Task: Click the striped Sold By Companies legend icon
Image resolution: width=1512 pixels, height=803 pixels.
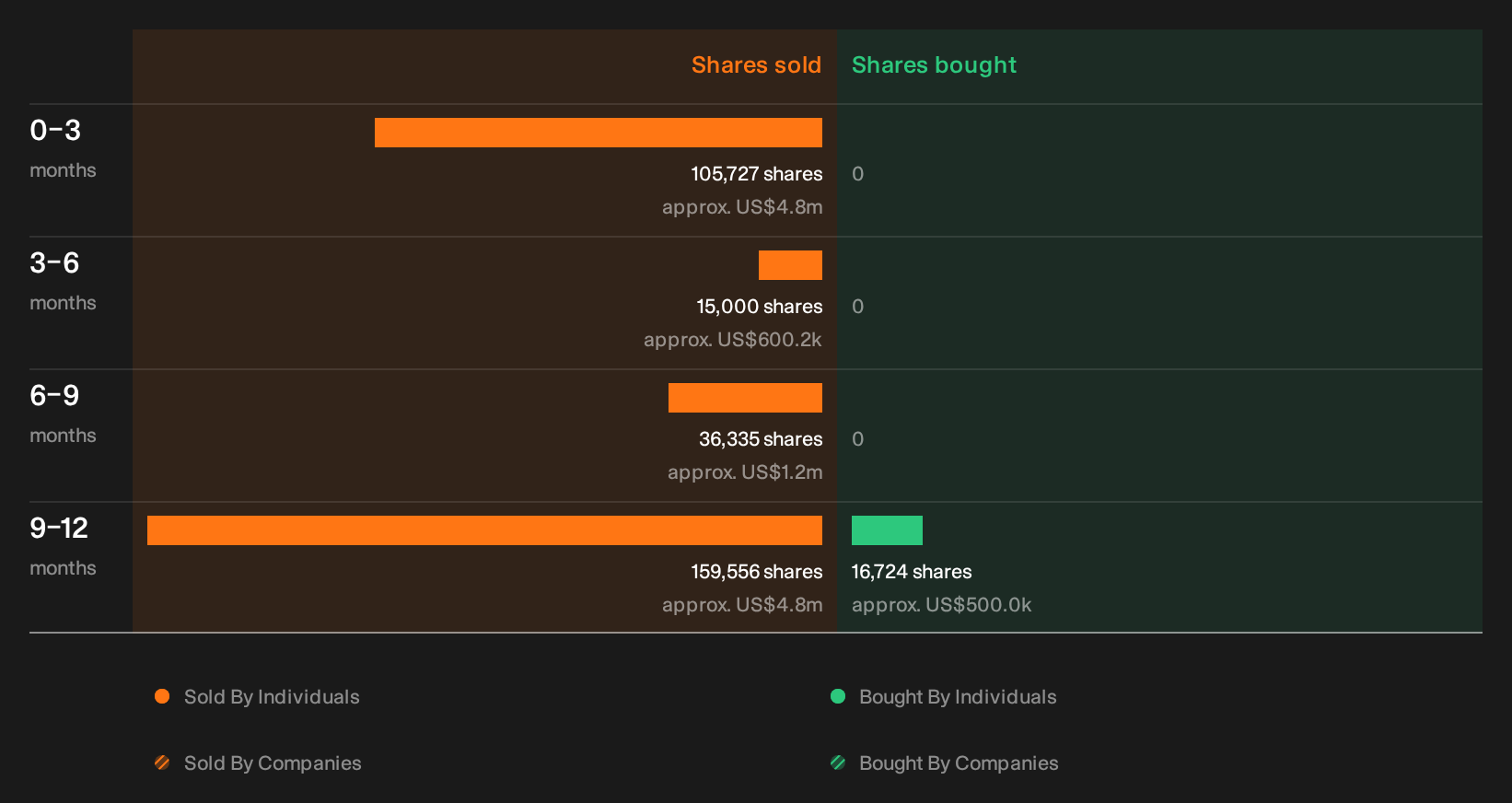Action: tap(162, 762)
